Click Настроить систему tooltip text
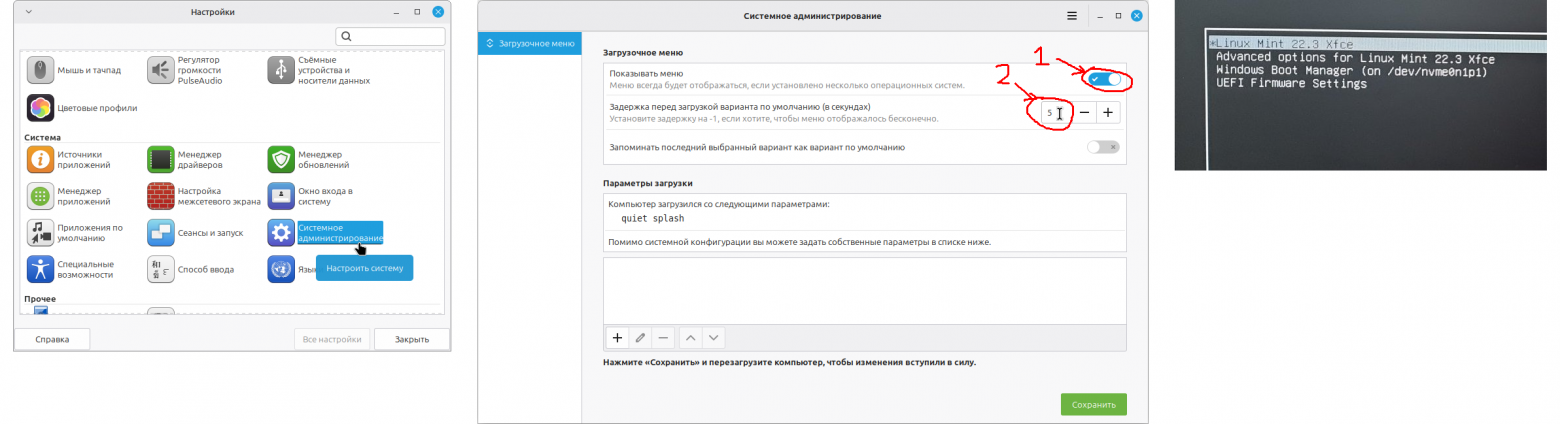 point(364,268)
